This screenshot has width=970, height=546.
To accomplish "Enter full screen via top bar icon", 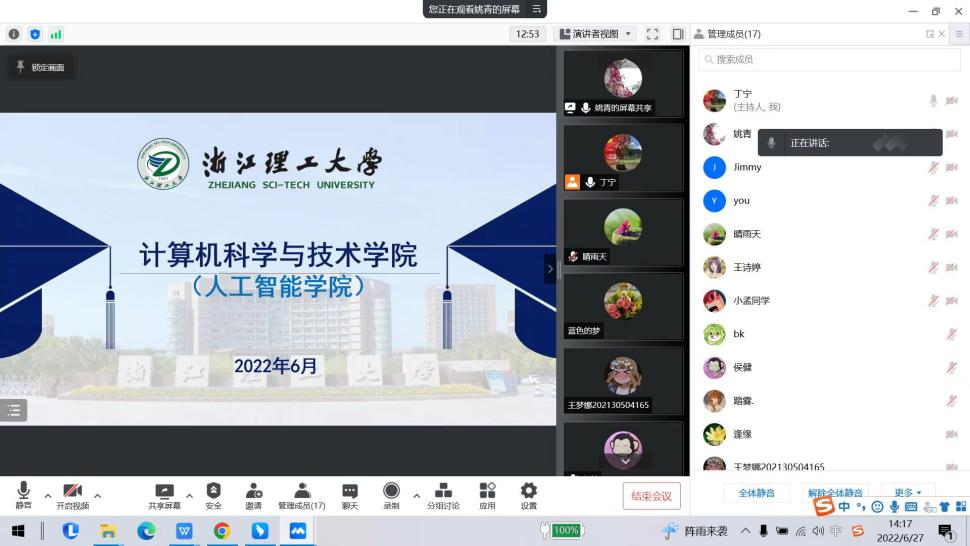I will (x=652, y=34).
